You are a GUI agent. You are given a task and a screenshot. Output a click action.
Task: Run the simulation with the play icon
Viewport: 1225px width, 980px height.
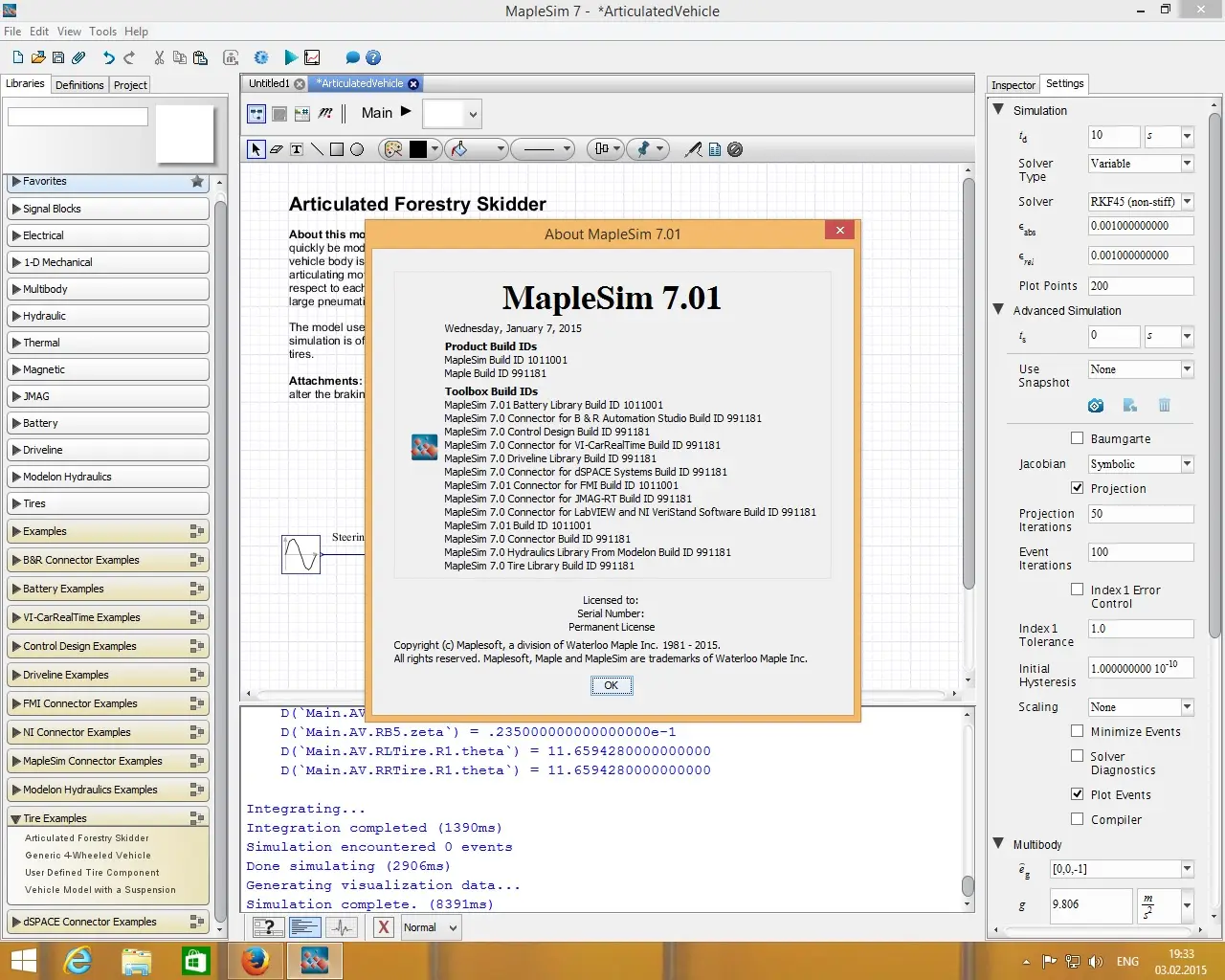291,57
